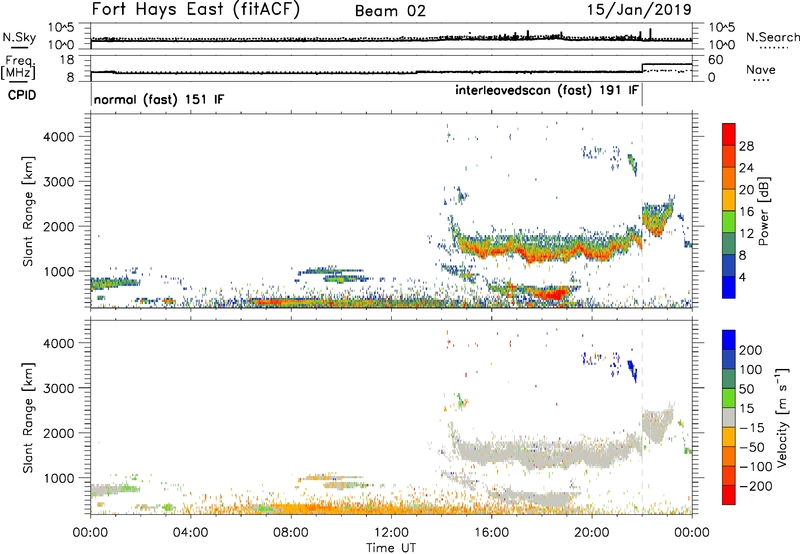Screen dimensions: 800x554
Task: Click the Freq. [MHz] axis label
Action: coord(18,67)
